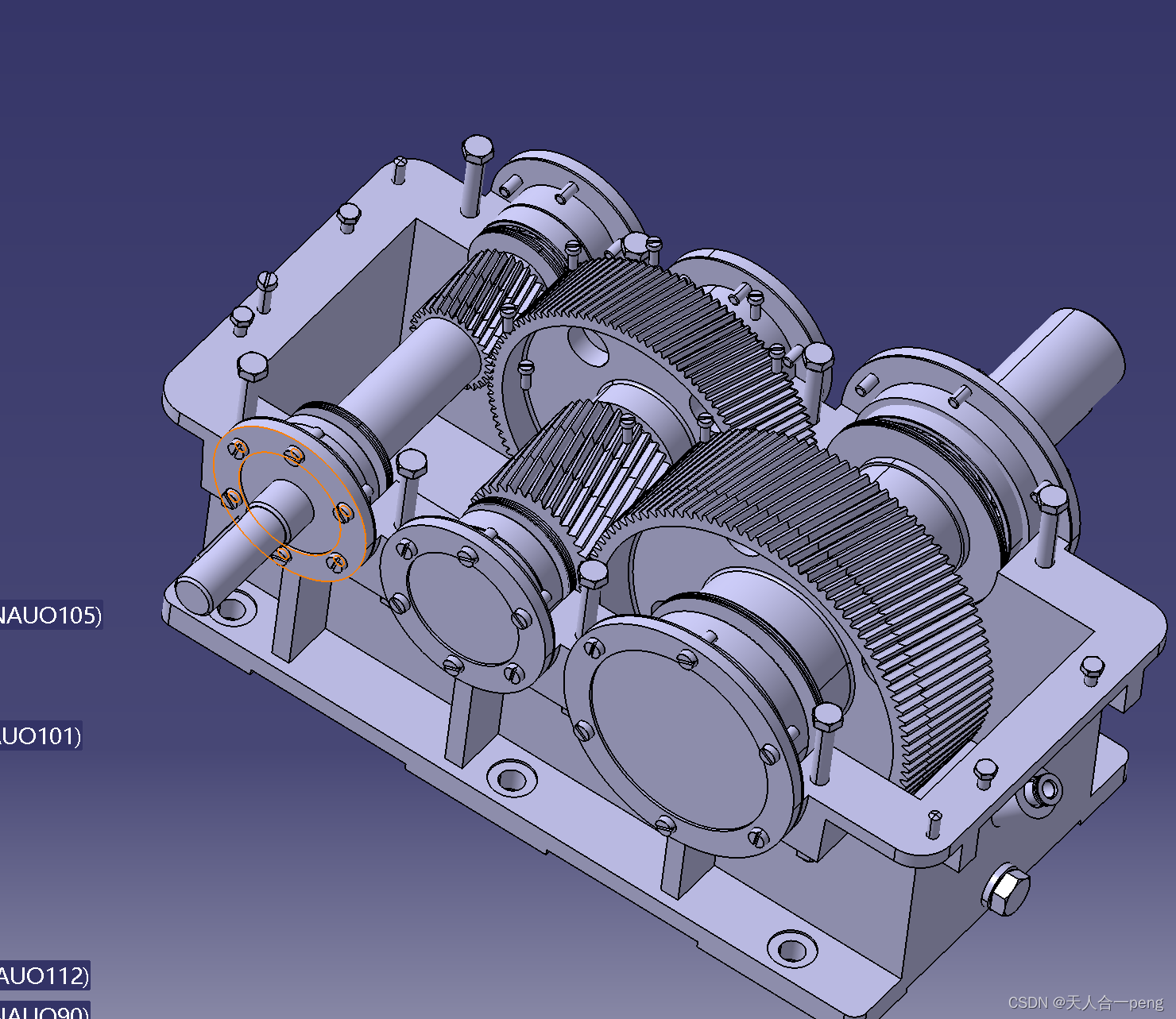The width and height of the screenshot is (1176, 1019).
Task: Click the hex drain plug on housing side
Action: coord(1005,891)
